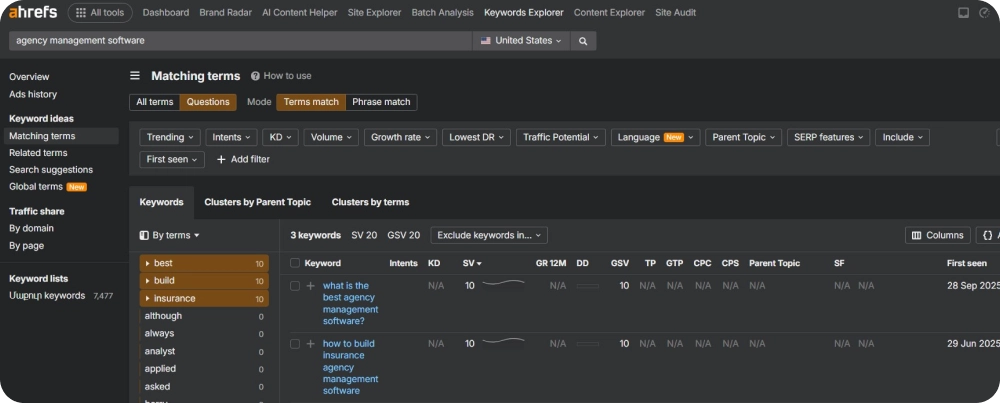Open keyword what is the best agency management software
1000x403 pixels.
point(350,304)
